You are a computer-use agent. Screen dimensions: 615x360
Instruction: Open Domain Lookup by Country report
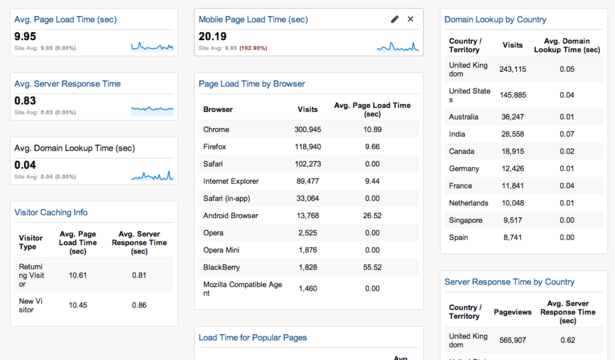495,20
